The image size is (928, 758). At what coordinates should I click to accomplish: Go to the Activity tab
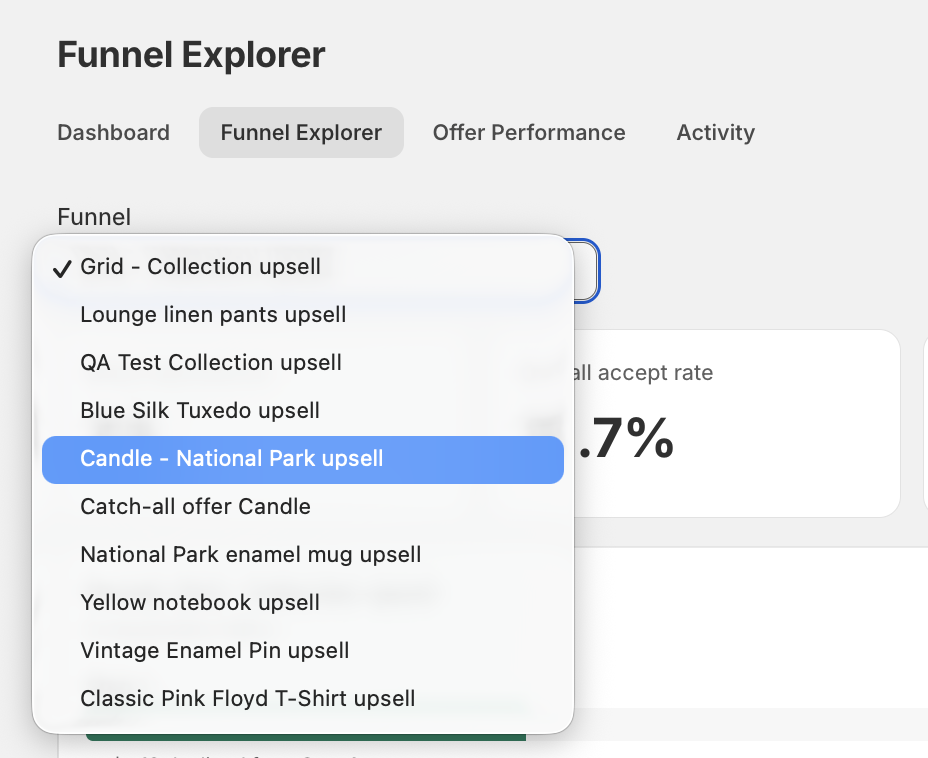tap(716, 133)
